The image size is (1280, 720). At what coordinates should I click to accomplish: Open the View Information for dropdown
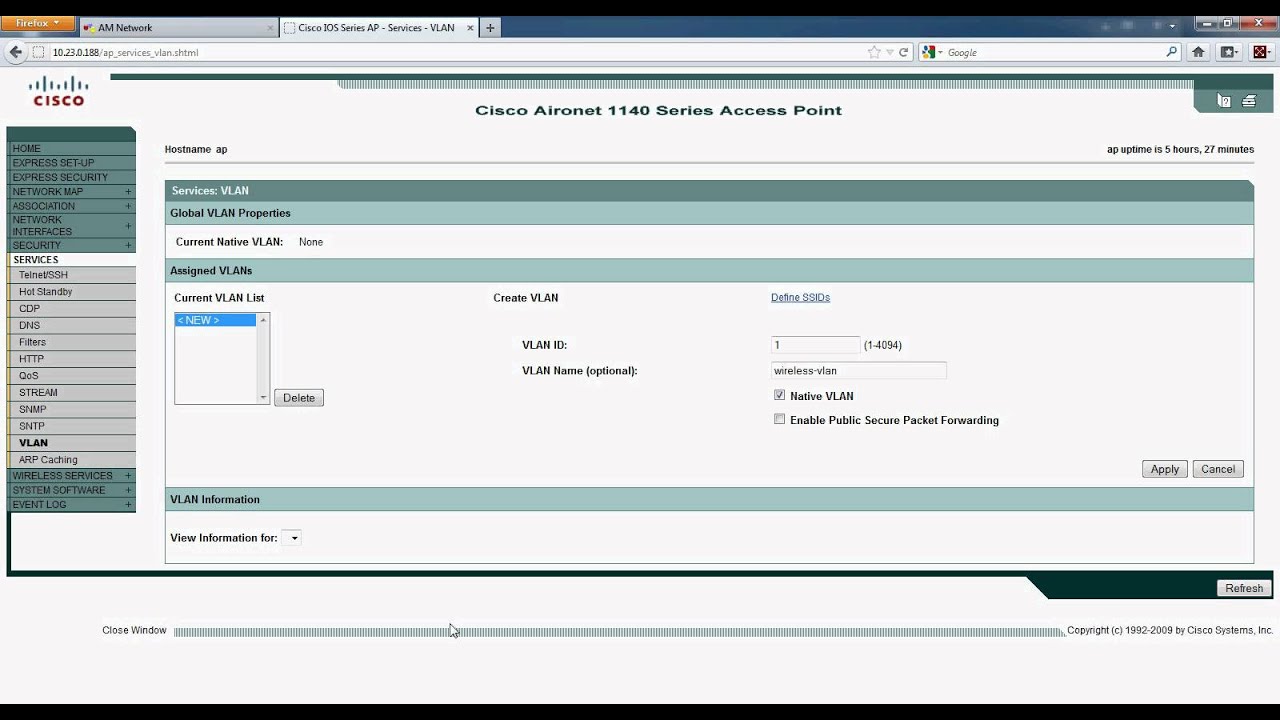pyautogui.click(x=291, y=538)
